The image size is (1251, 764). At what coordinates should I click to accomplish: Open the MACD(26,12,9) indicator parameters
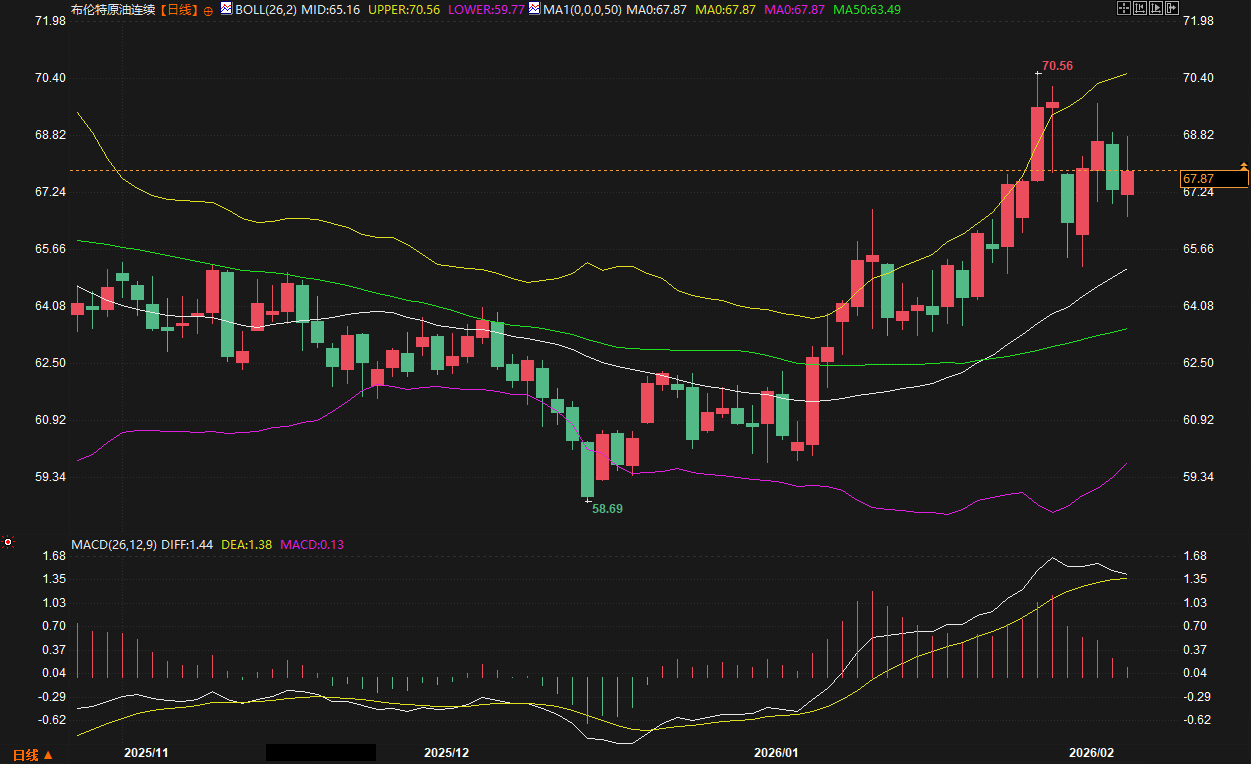pos(114,545)
